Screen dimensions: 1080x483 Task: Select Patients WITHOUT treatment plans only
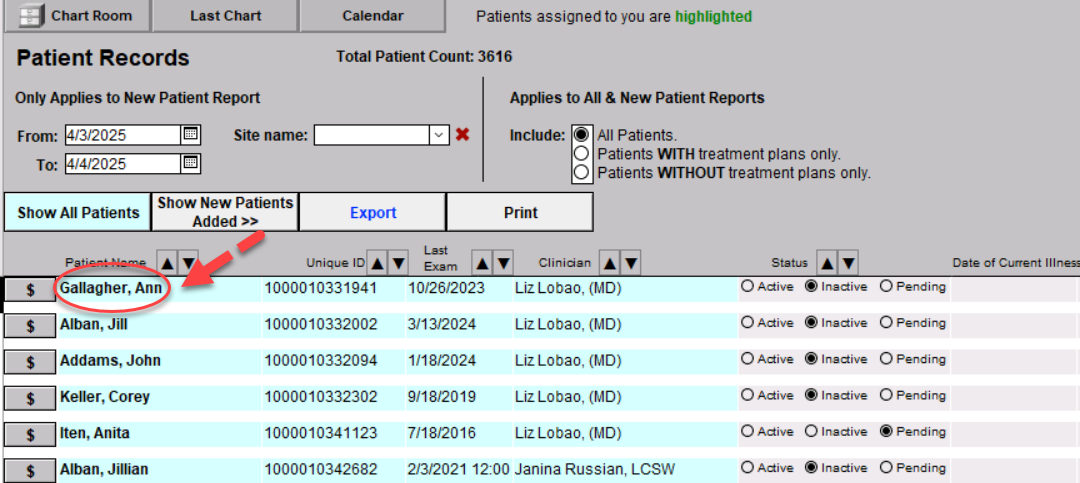click(580, 172)
